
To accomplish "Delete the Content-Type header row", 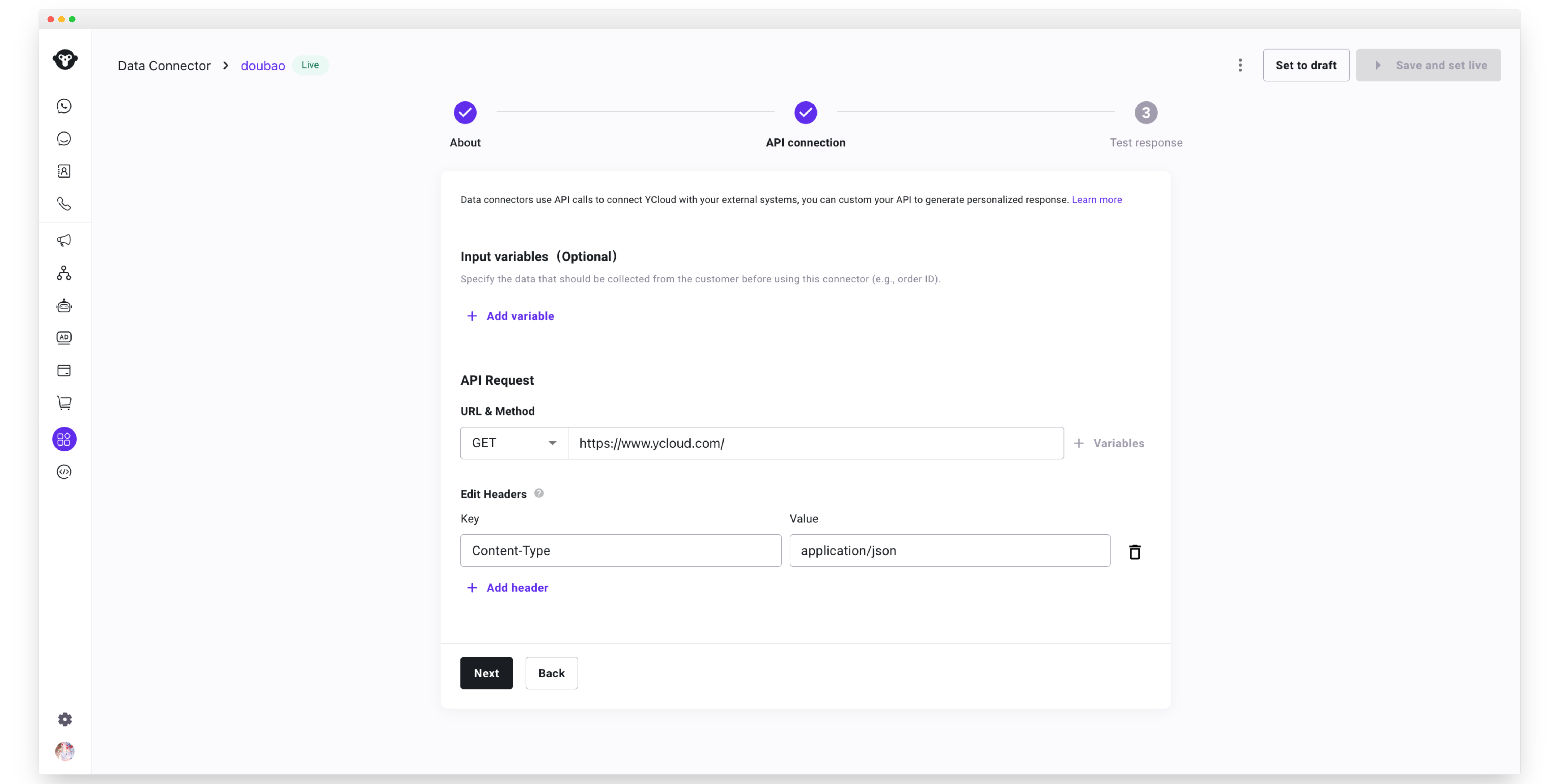I will 1135,552.
